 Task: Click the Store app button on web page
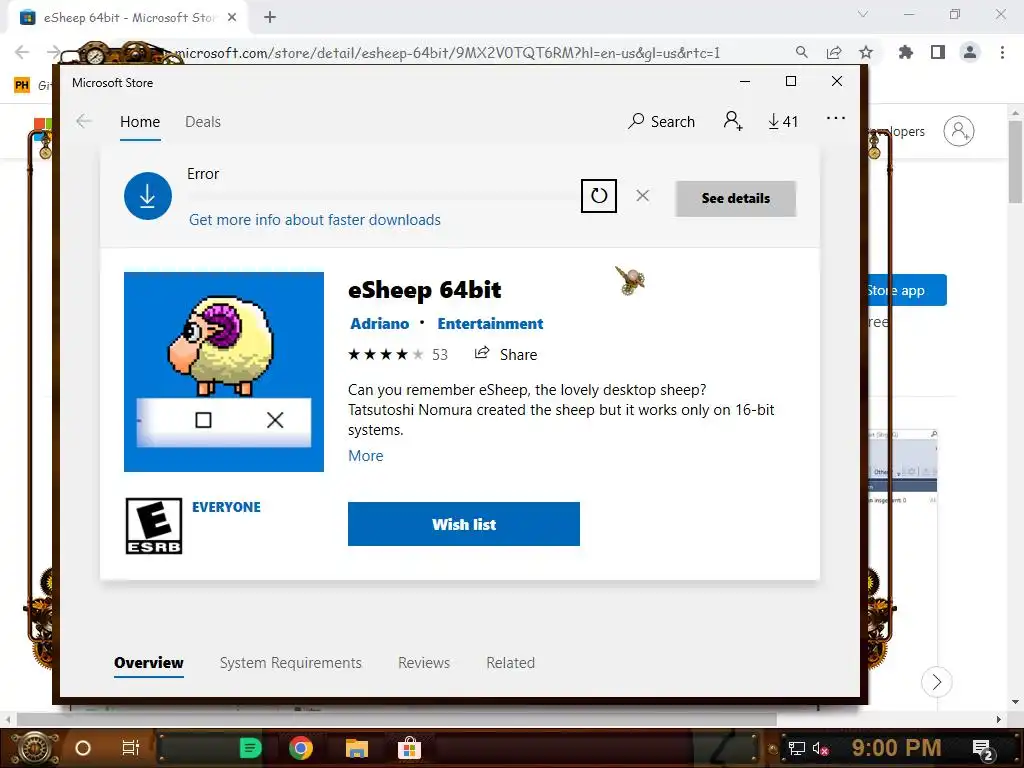(x=906, y=290)
